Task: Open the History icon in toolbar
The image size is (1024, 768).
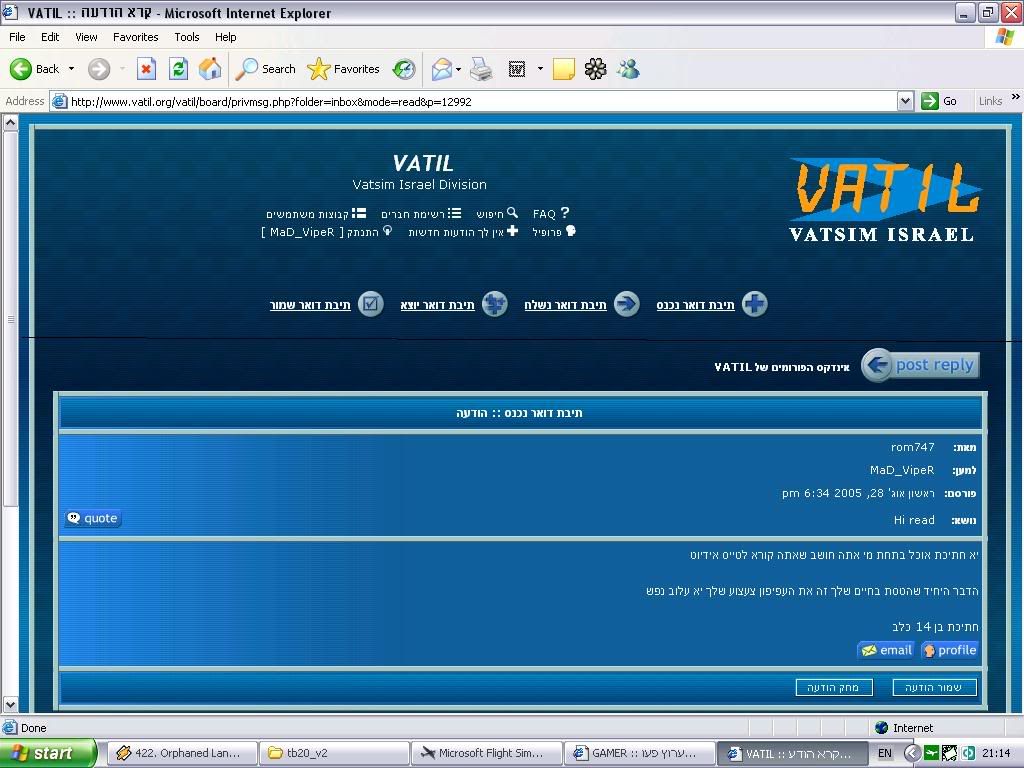Action: [404, 69]
